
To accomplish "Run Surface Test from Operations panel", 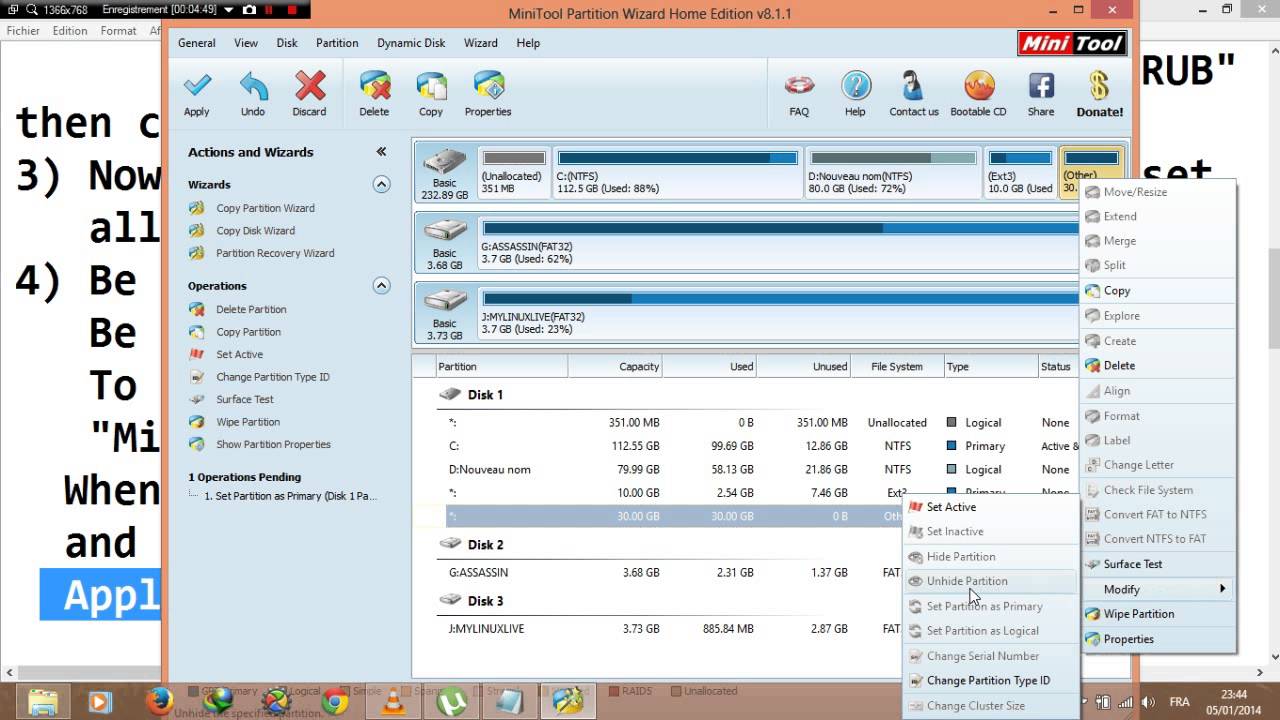I will (x=244, y=399).
